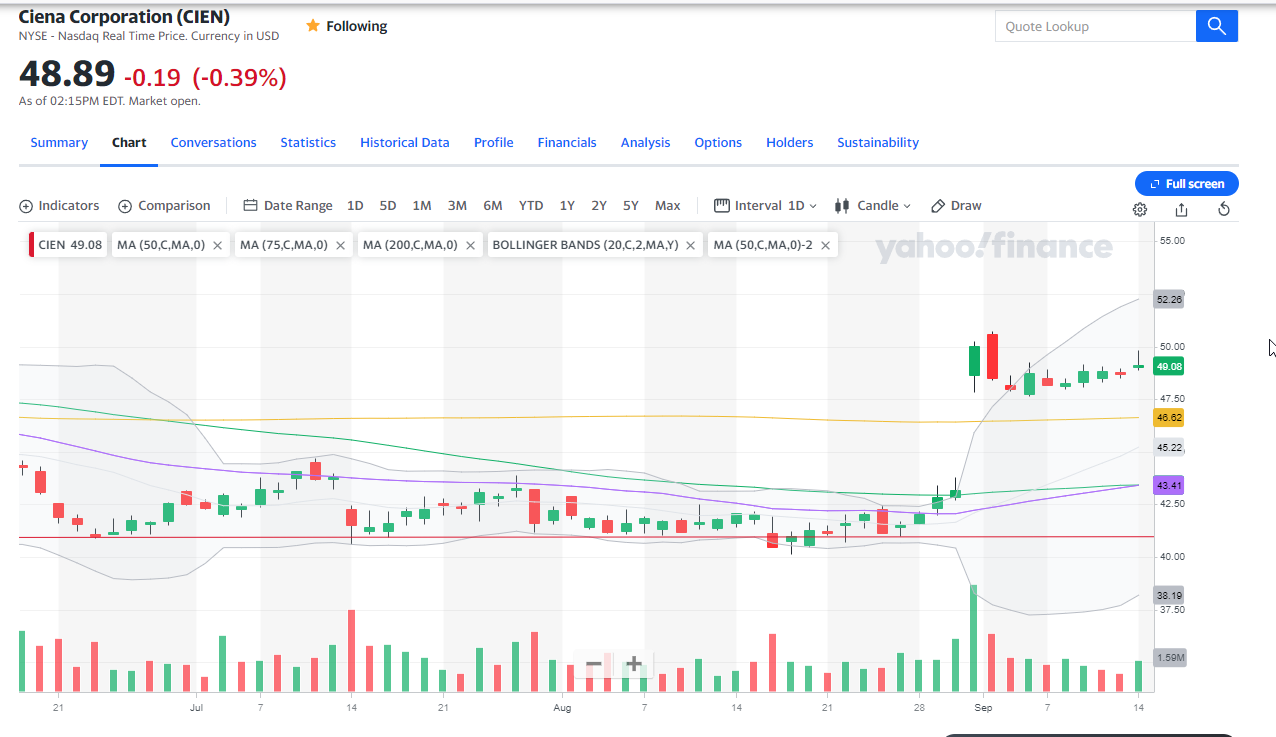Switch to the Historical Data tab

[x=404, y=143]
